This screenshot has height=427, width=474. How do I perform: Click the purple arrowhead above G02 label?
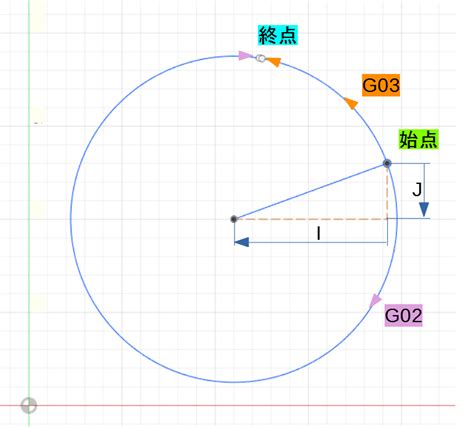tap(375, 301)
